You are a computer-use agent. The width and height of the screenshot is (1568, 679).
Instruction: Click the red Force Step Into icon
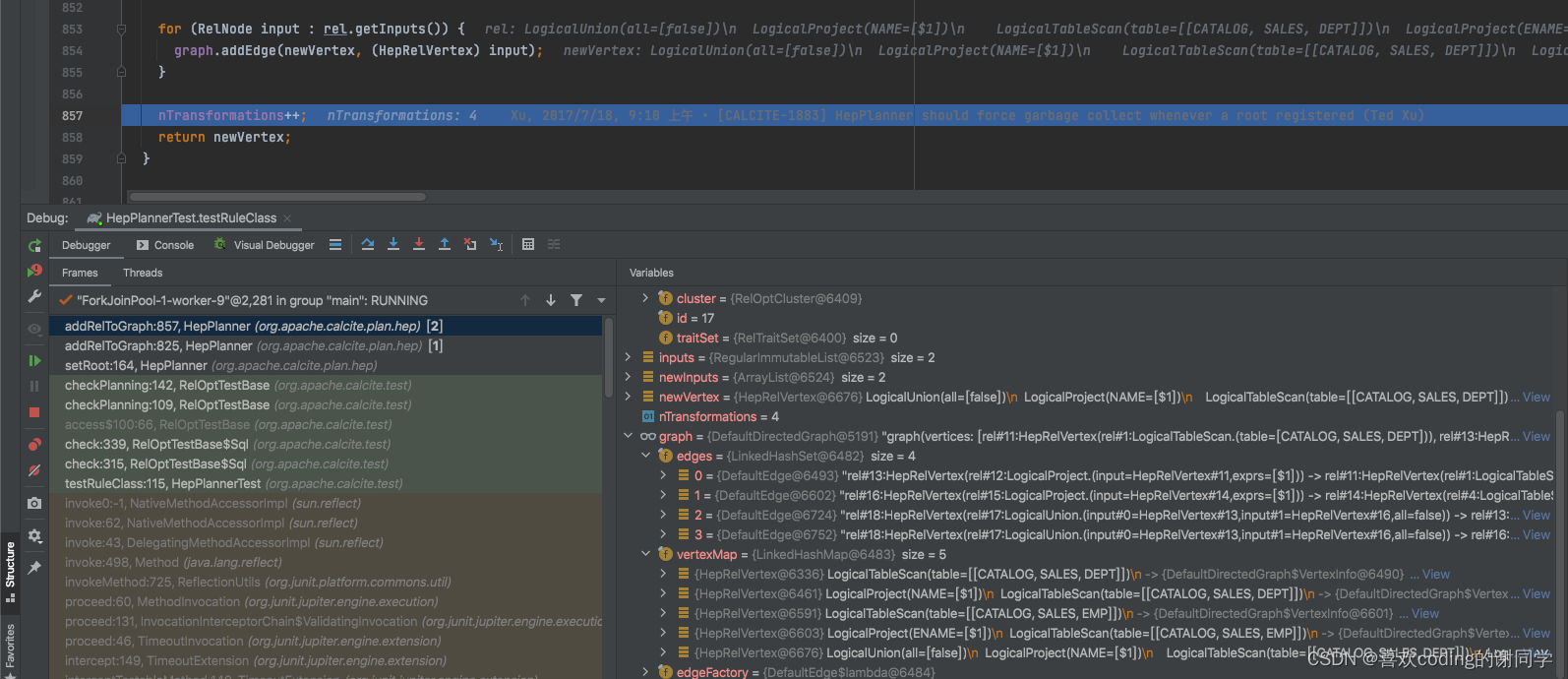(x=419, y=244)
